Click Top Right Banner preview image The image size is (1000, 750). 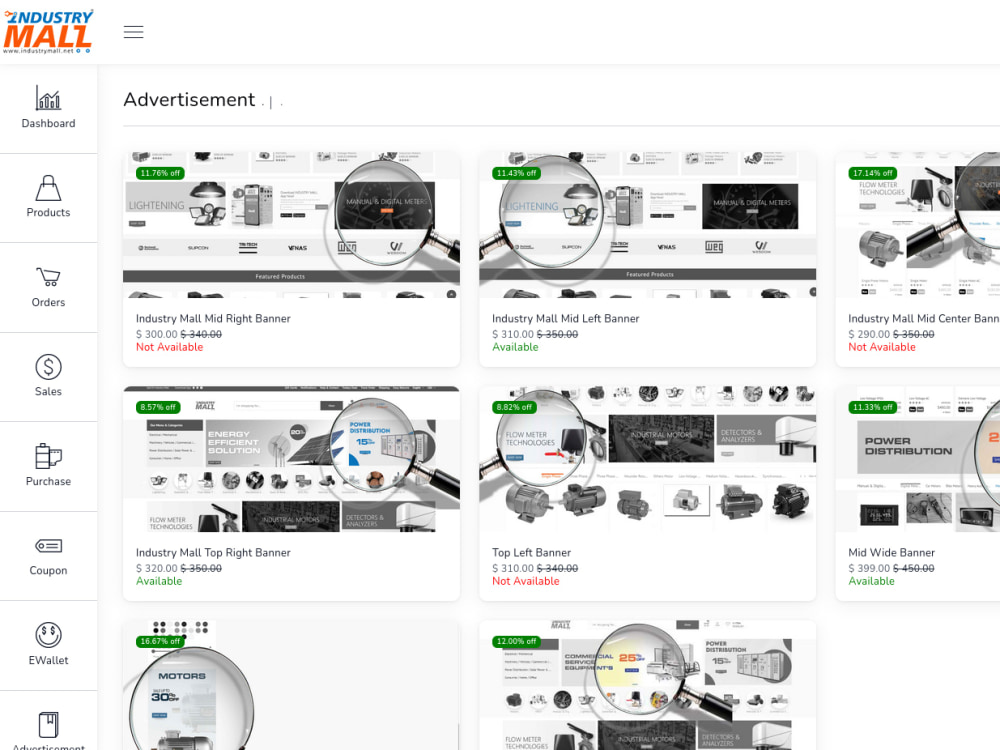click(291, 459)
